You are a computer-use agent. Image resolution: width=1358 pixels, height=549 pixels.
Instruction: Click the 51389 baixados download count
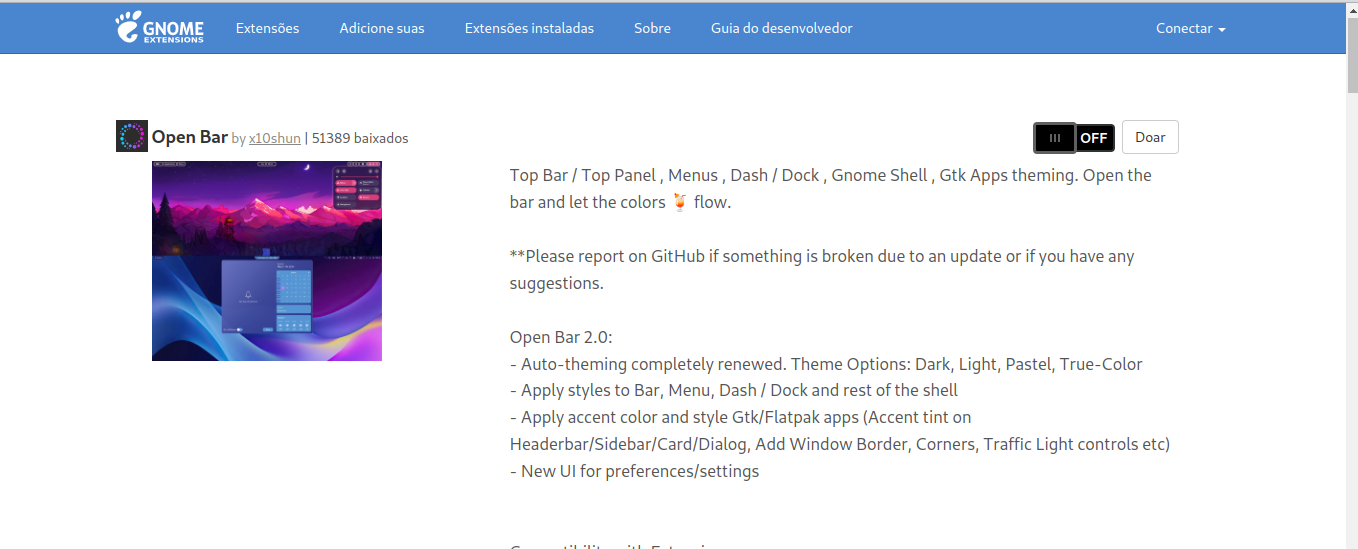(360, 138)
